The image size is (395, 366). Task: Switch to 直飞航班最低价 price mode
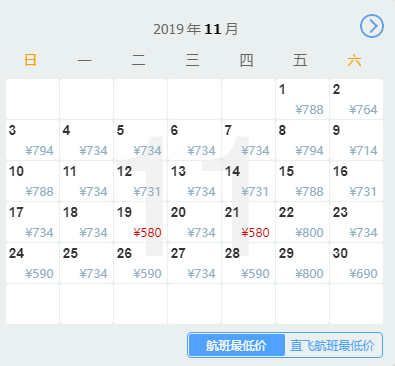click(333, 345)
